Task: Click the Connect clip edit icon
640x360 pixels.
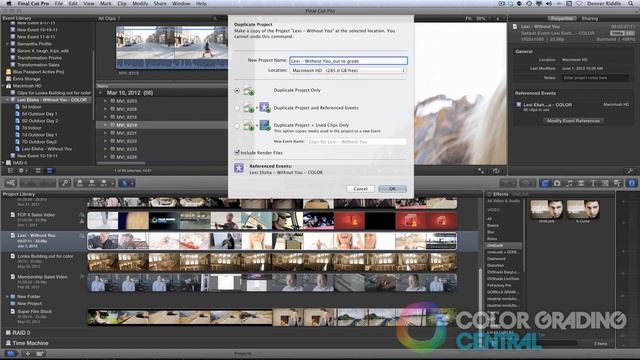Action: (x=80, y=183)
